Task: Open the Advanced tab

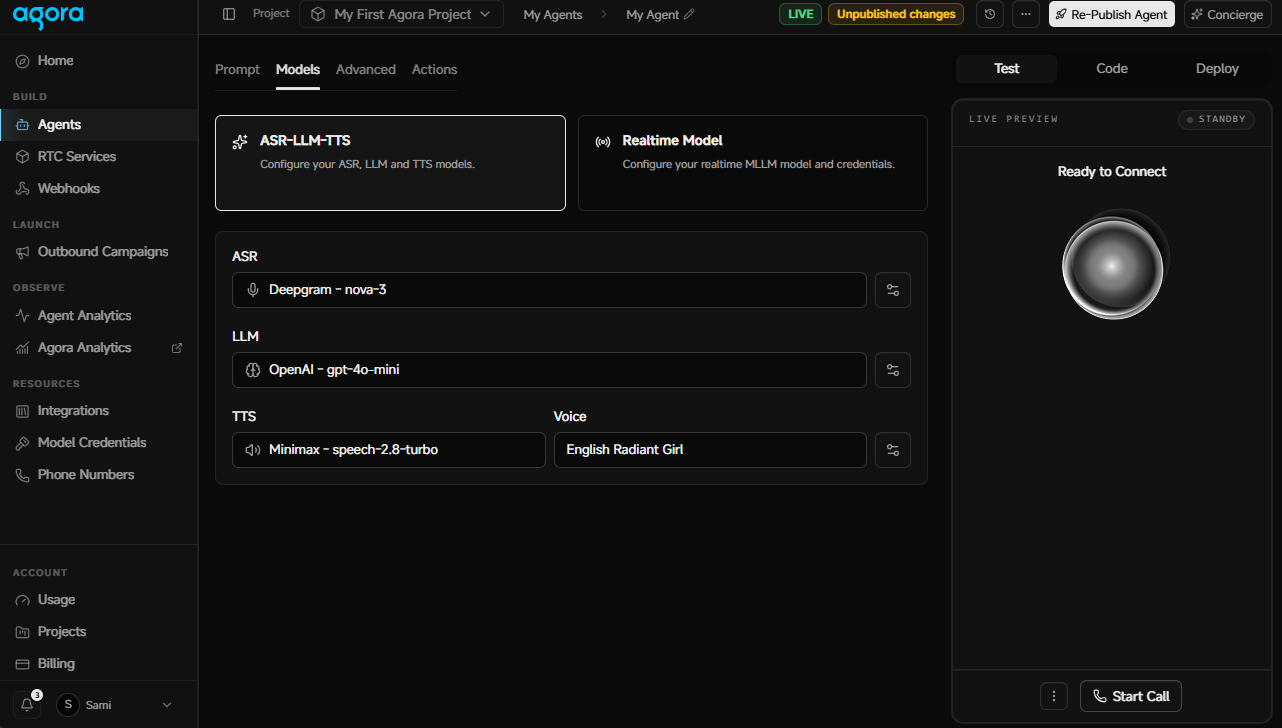Action: pos(366,69)
